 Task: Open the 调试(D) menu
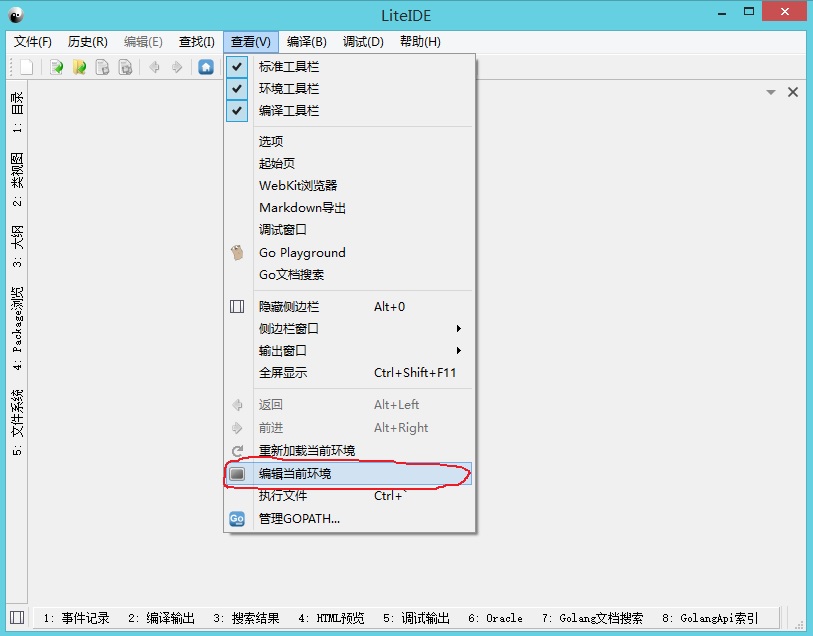pos(363,41)
